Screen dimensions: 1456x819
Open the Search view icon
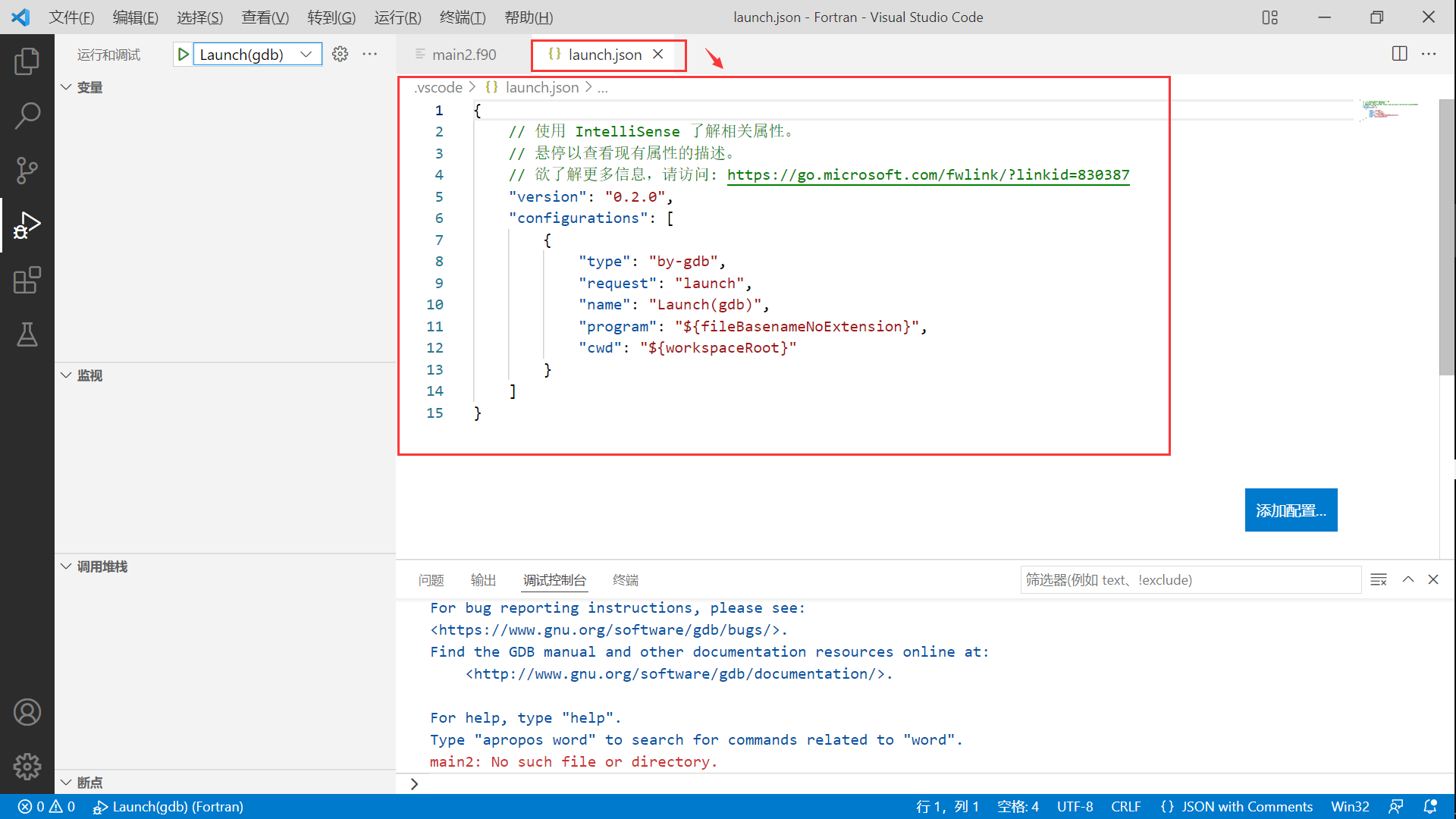coord(27,116)
